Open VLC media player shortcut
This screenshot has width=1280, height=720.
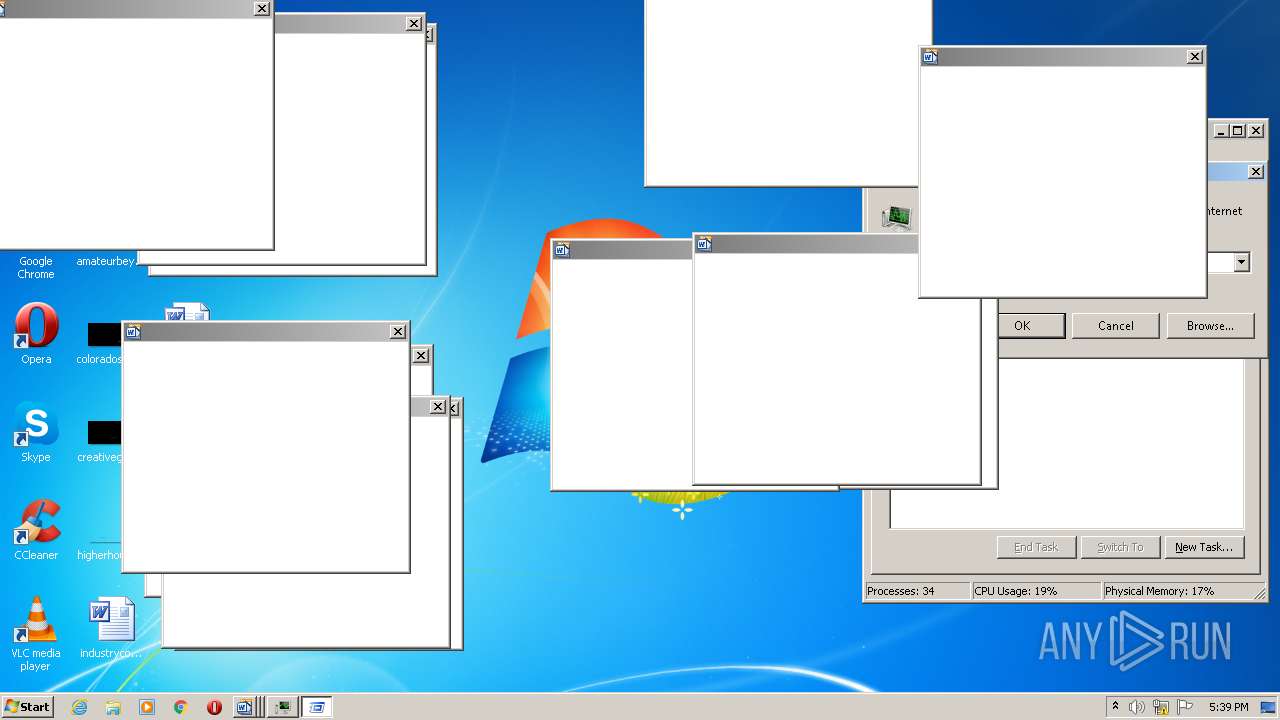coord(36,634)
